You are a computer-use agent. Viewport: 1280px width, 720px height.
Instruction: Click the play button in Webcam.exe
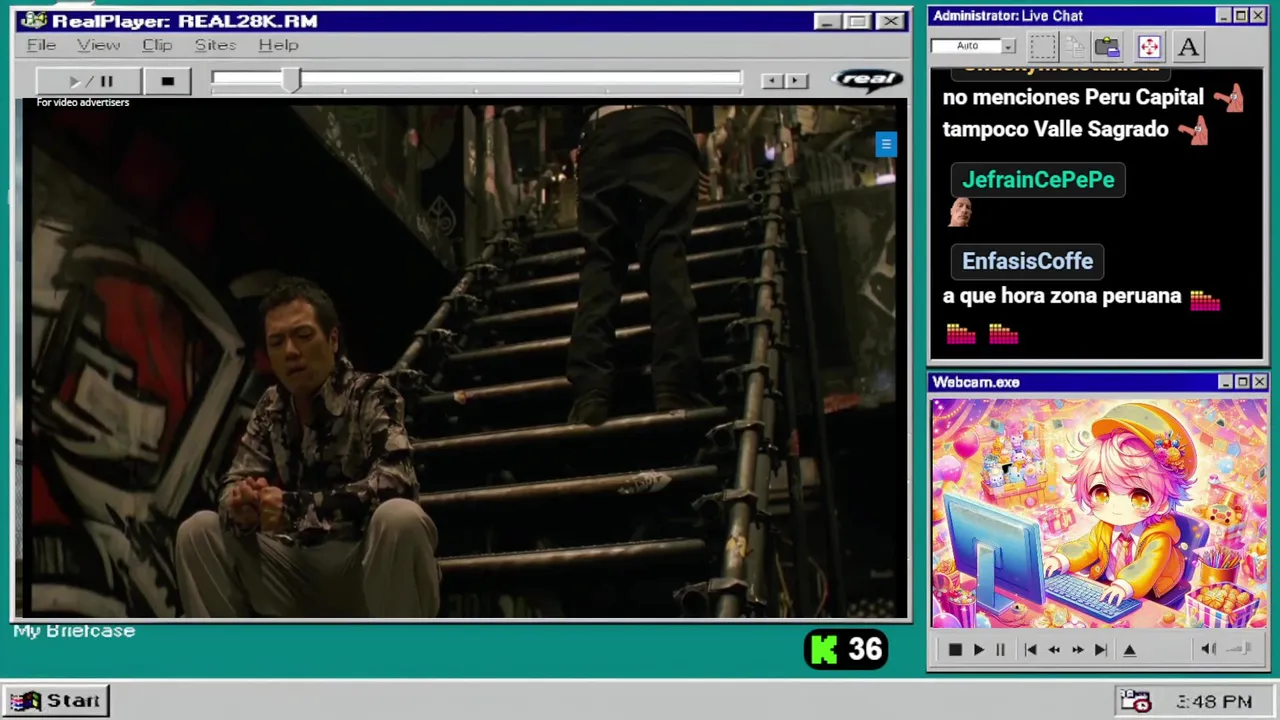(978, 650)
